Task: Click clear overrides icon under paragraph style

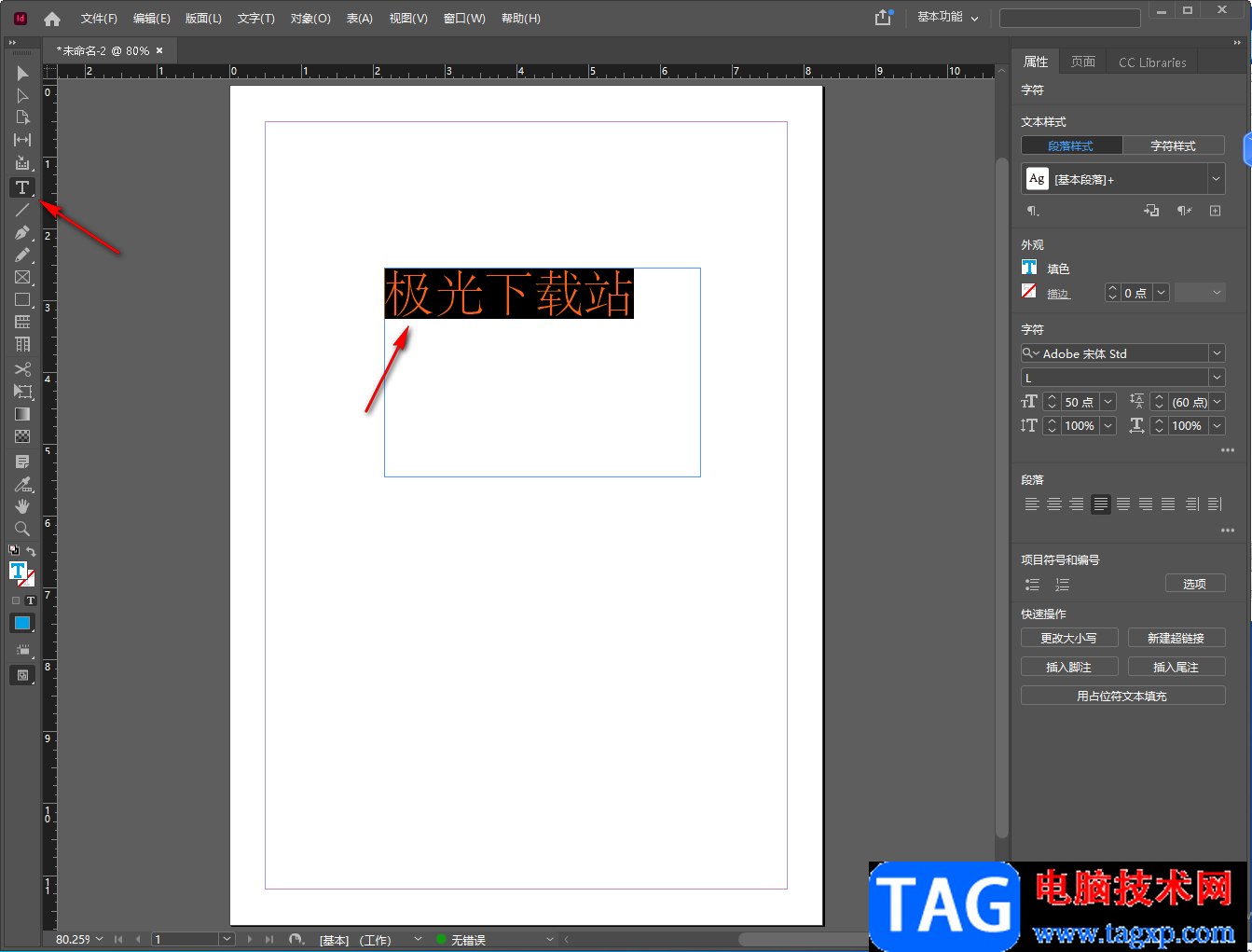Action: pyautogui.click(x=1184, y=211)
